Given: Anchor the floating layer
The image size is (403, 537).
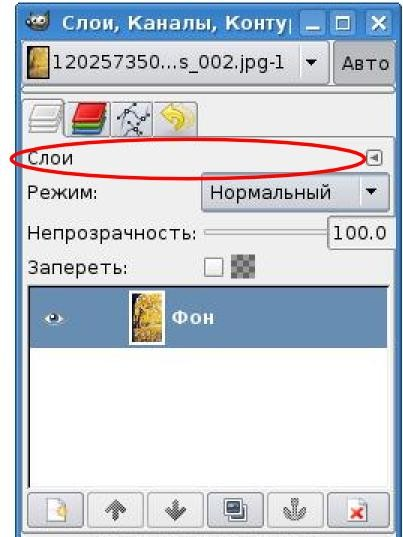Looking at the screenshot, I should [295, 510].
